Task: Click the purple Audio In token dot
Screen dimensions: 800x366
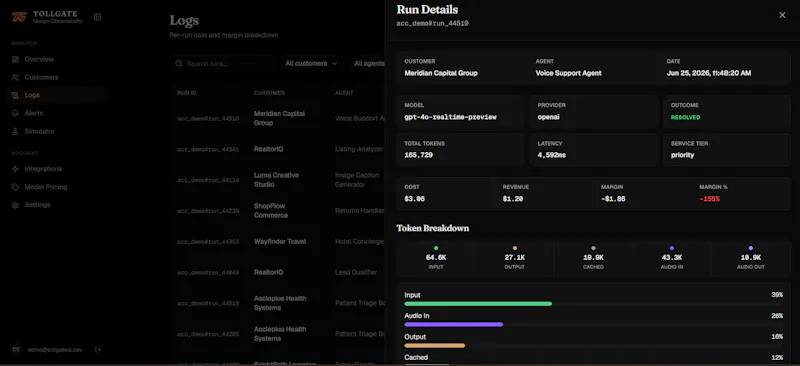Action: (x=672, y=248)
